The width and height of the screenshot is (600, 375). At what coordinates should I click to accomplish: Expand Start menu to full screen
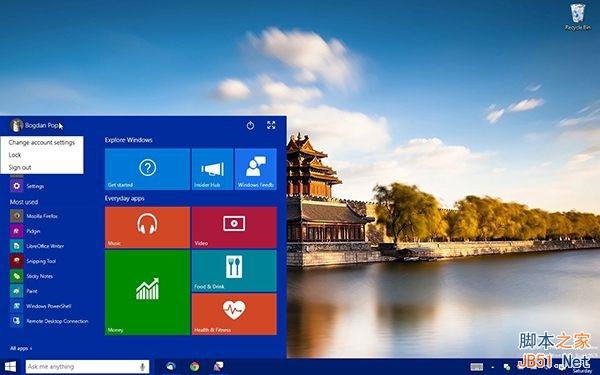(271, 125)
